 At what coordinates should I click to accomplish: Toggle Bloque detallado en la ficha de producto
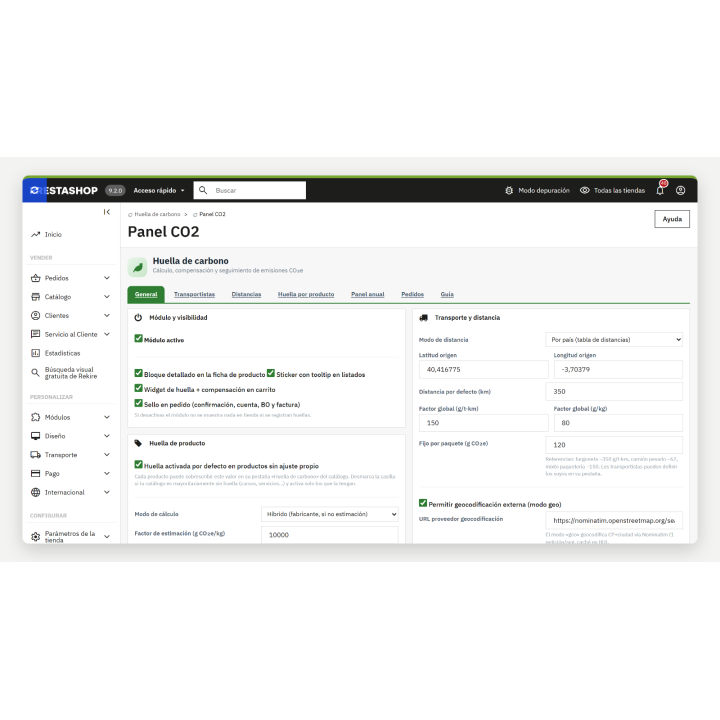138,373
